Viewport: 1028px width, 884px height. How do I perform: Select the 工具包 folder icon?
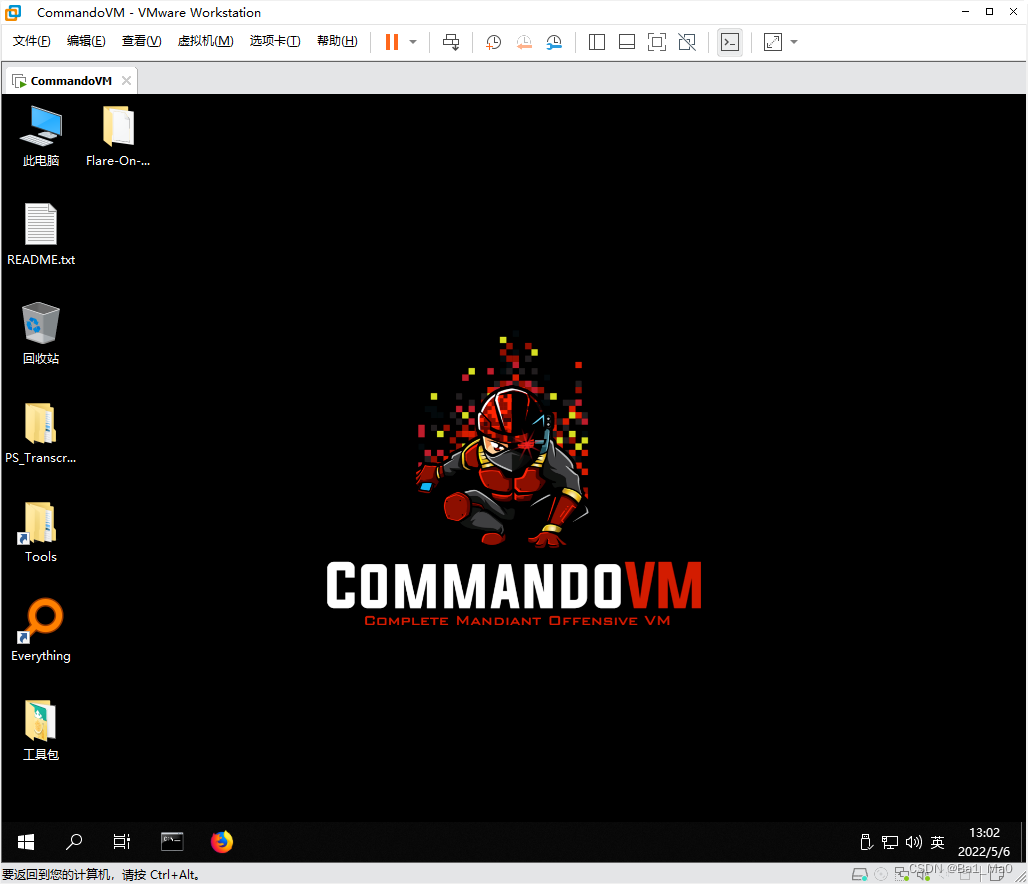[x=41, y=730]
